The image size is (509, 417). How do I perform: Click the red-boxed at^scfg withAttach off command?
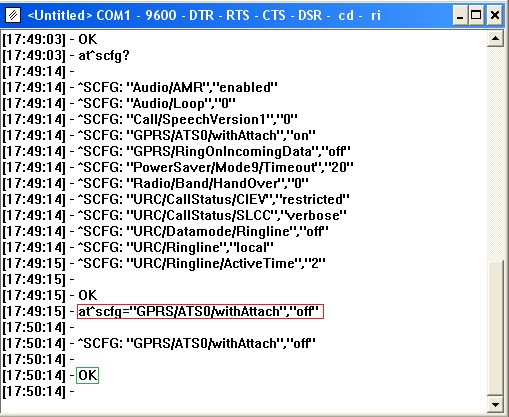pos(200,311)
